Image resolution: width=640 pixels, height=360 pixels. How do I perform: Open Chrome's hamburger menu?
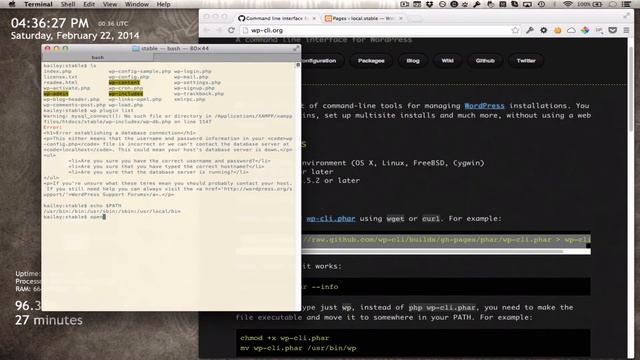[626, 30]
